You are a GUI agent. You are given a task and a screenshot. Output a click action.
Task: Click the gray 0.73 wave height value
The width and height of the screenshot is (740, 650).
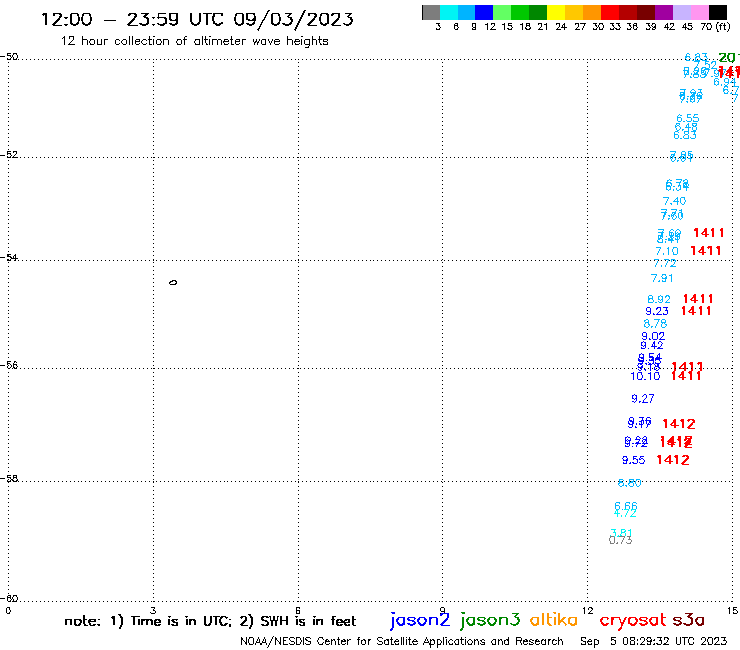621,540
